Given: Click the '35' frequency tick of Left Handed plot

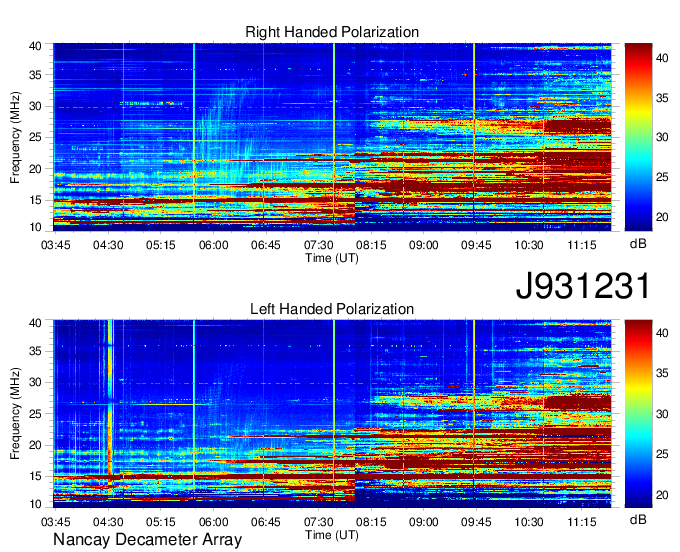Looking at the screenshot, I should click(x=35, y=351).
